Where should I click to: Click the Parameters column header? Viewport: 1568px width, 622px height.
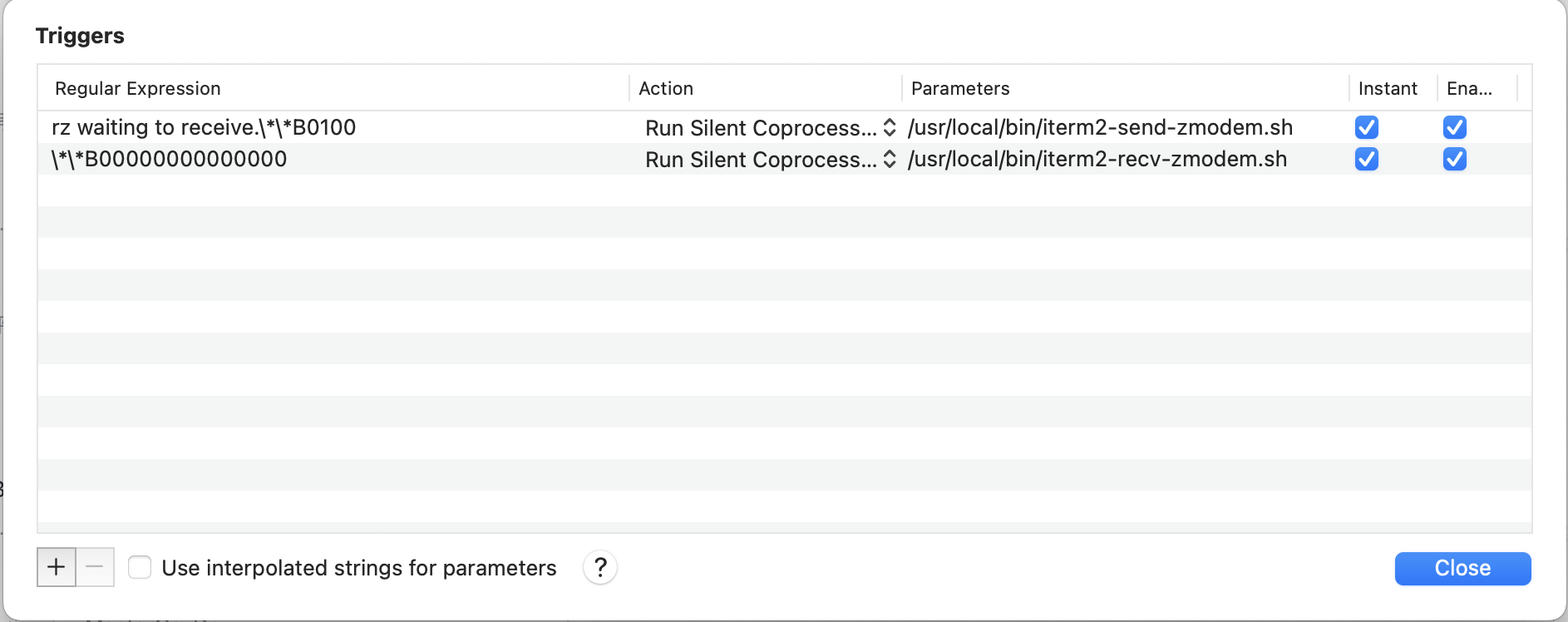(x=960, y=88)
